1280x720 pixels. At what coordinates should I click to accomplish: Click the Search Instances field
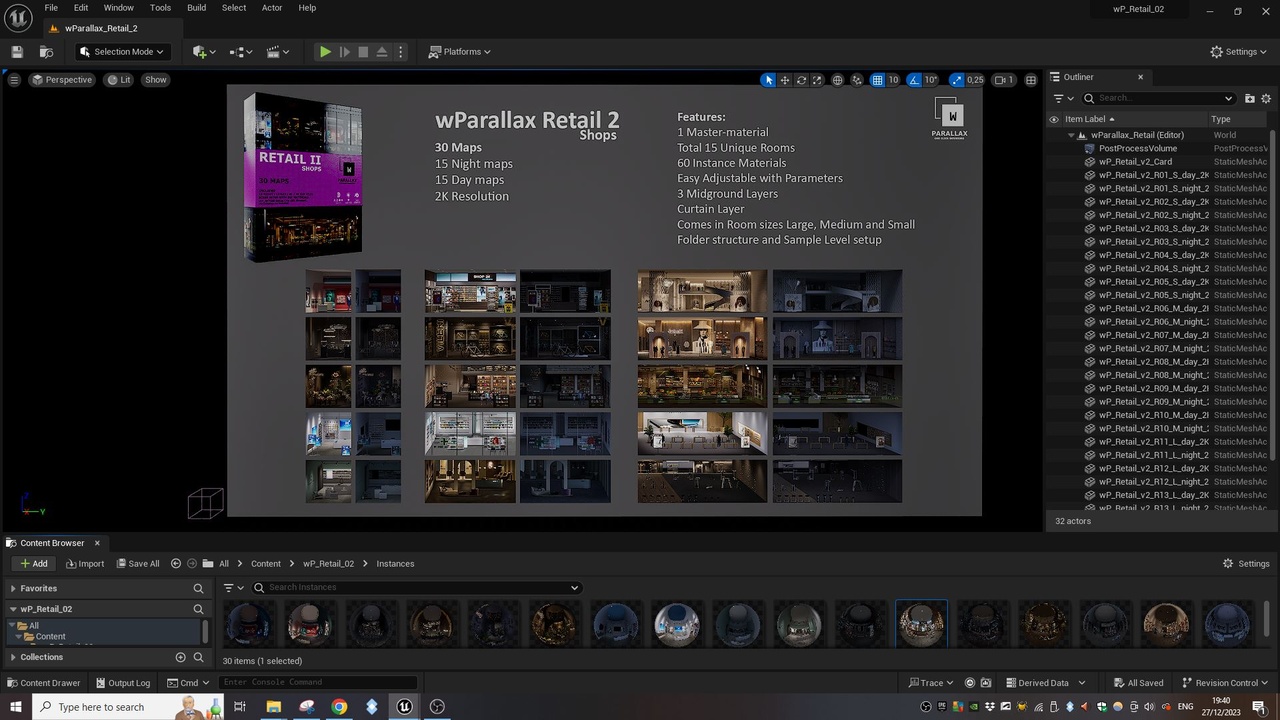(x=415, y=588)
